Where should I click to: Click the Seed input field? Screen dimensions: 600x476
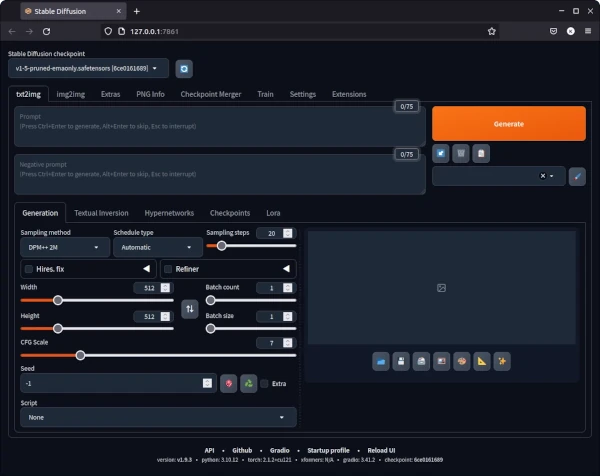pyautogui.click(x=119, y=383)
